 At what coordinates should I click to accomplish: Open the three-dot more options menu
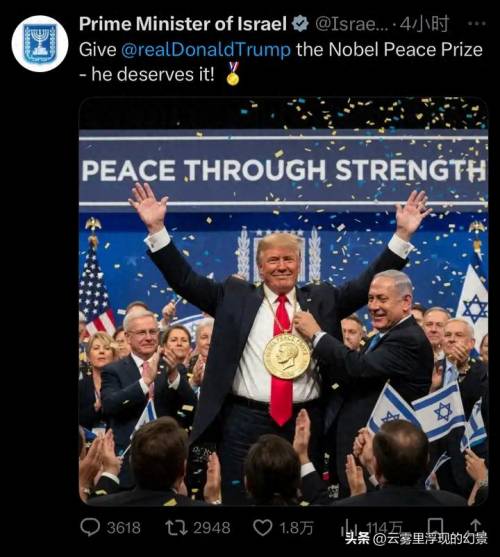pyautogui.click(x=477, y=24)
